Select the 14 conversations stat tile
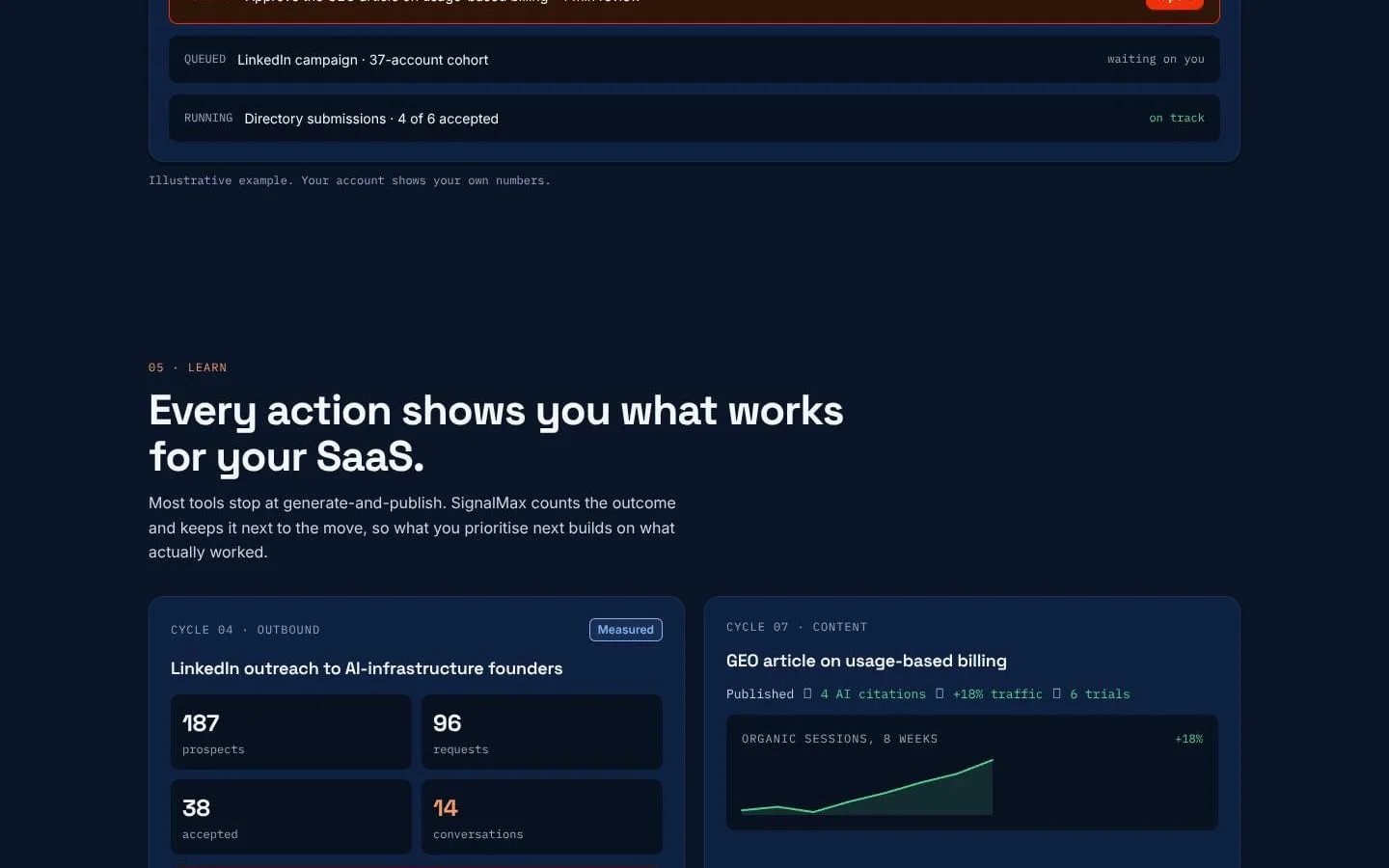This screenshot has width=1389, height=868. click(x=542, y=817)
